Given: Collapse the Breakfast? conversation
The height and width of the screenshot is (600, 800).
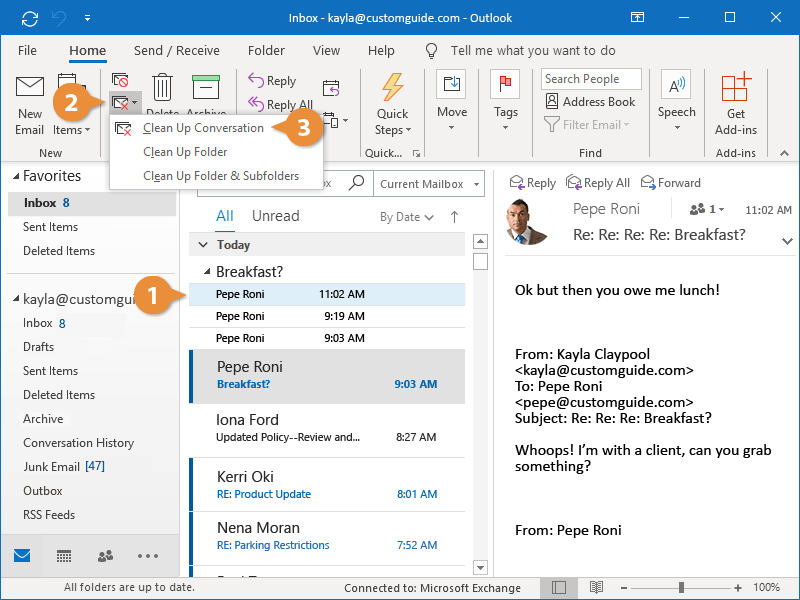Looking at the screenshot, I should (207, 271).
